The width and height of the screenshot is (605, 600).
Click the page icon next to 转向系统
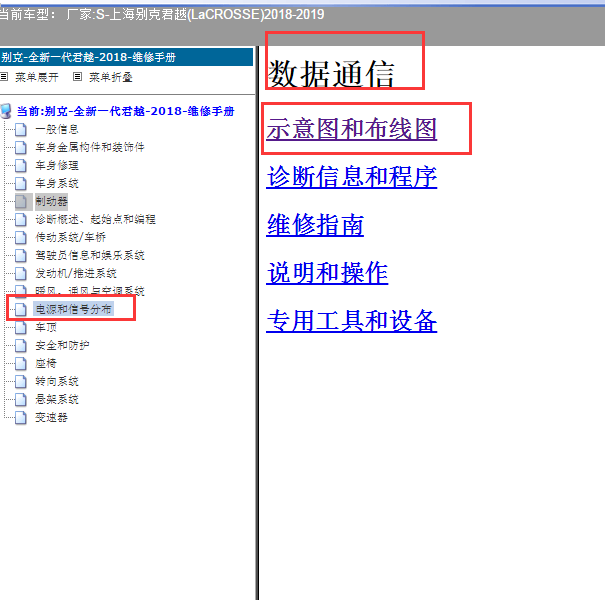click(21, 382)
